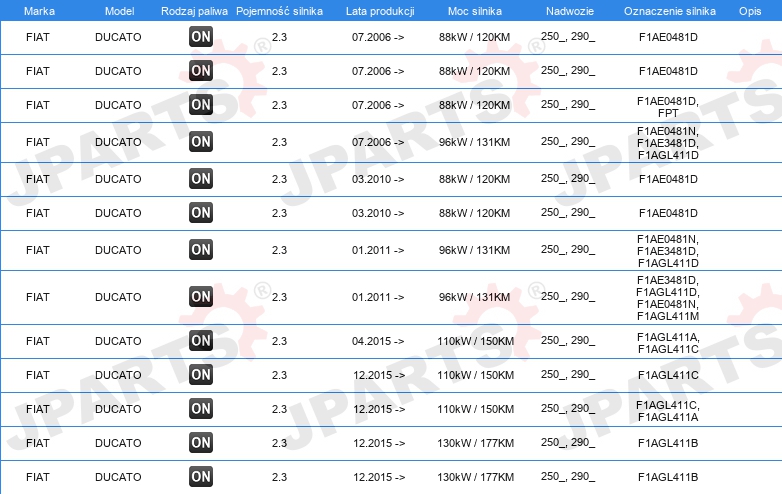Viewport: 782px width, 494px height.
Task: Click the Rodzaj paliwa column header
Action: click(x=194, y=11)
